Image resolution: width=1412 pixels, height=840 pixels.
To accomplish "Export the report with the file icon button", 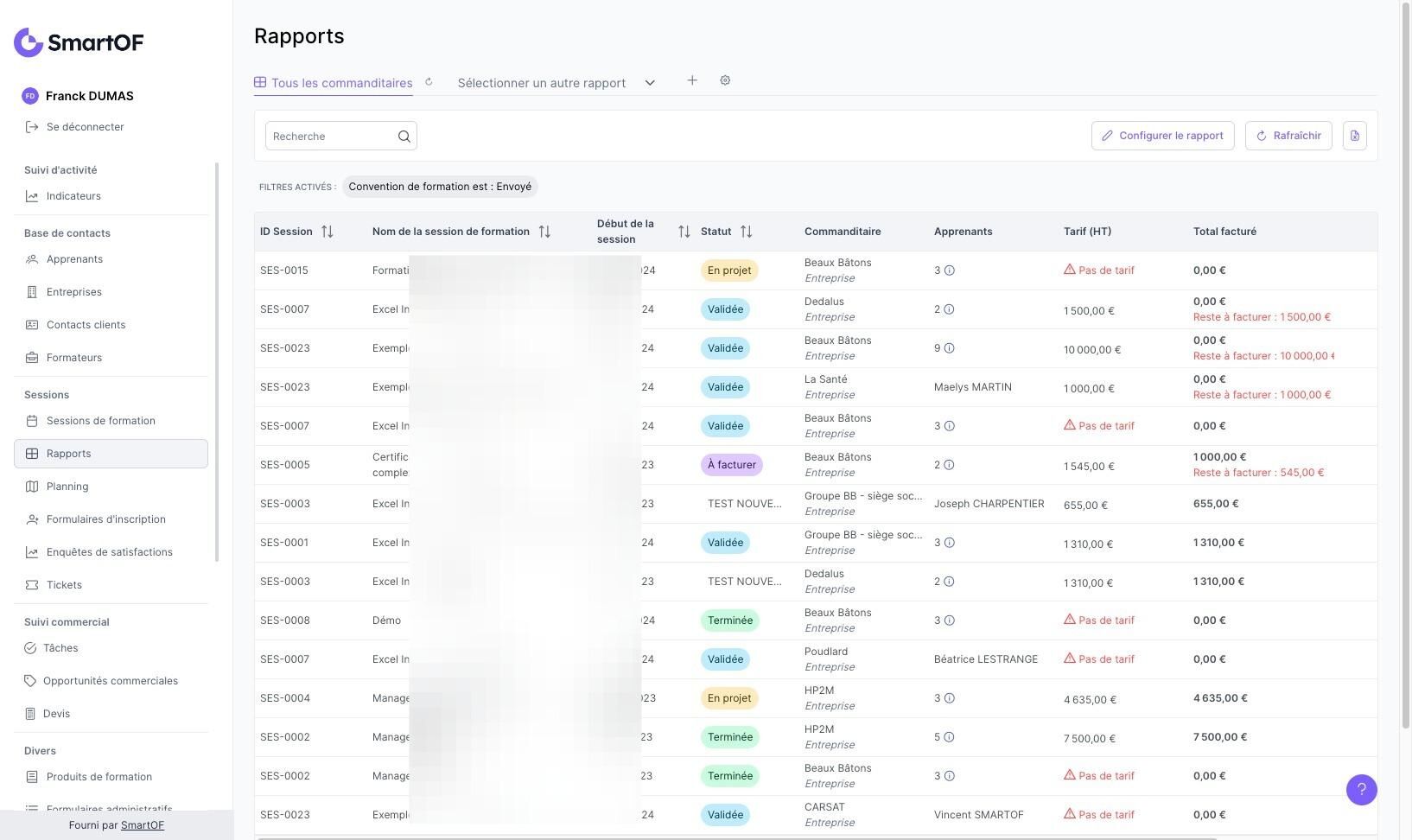I will 1355,136.
